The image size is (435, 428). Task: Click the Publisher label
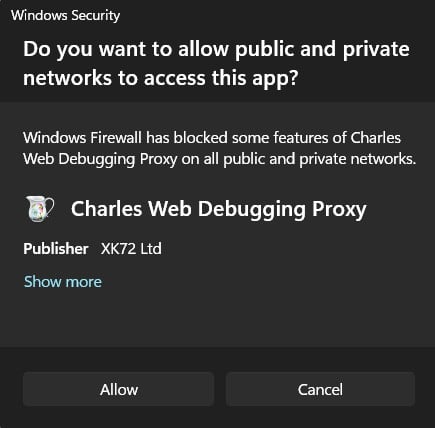pos(56,249)
